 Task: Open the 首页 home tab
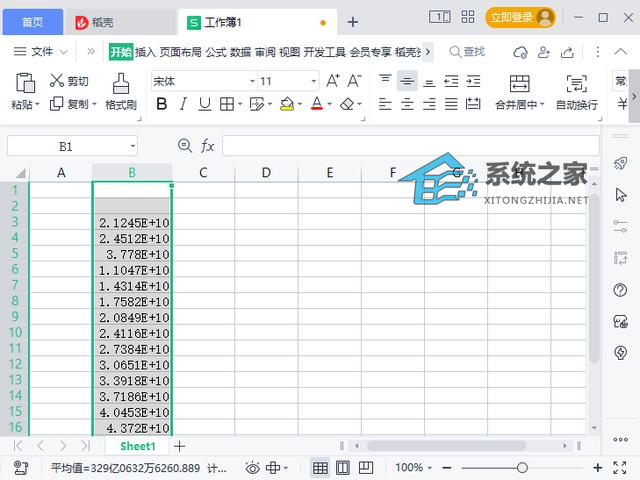(33, 22)
